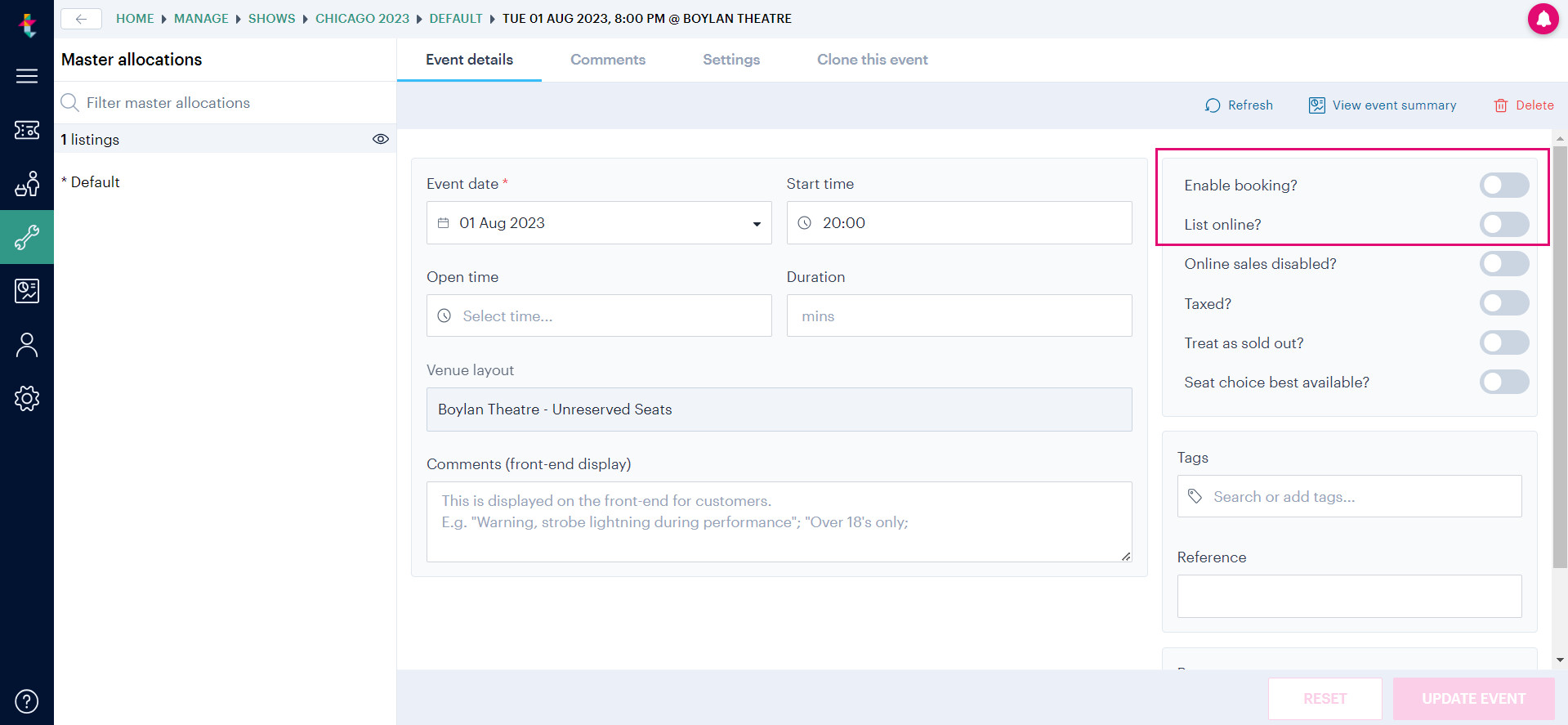Turn on the List online switch

coord(1504,224)
